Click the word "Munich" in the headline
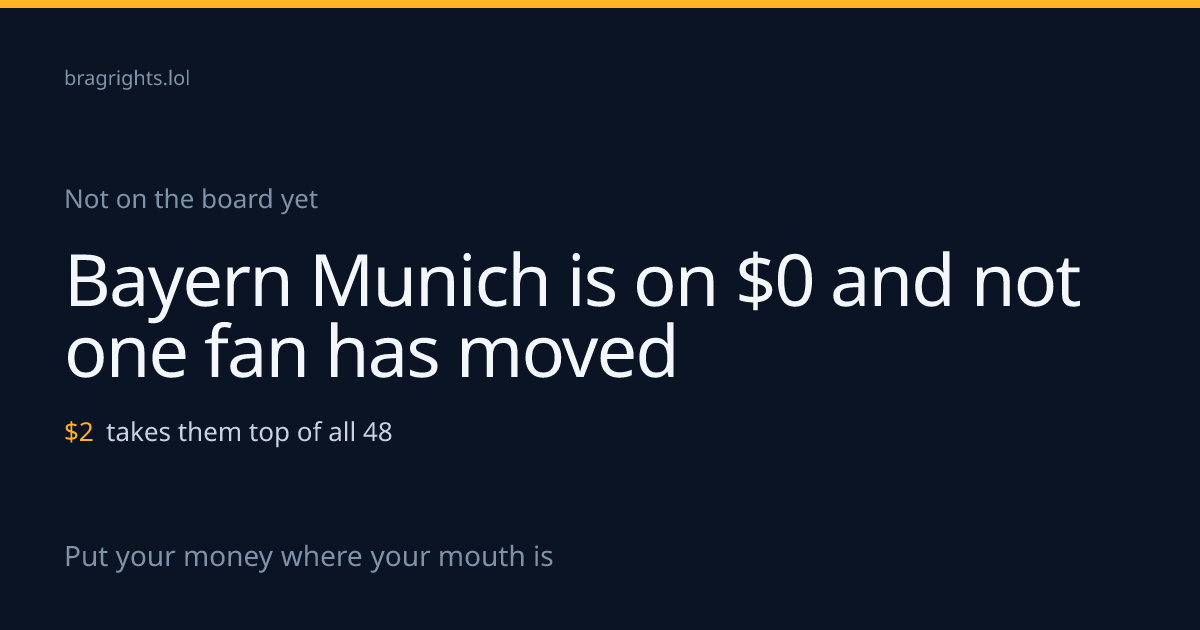This screenshot has height=630, width=1200. coord(430,280)
